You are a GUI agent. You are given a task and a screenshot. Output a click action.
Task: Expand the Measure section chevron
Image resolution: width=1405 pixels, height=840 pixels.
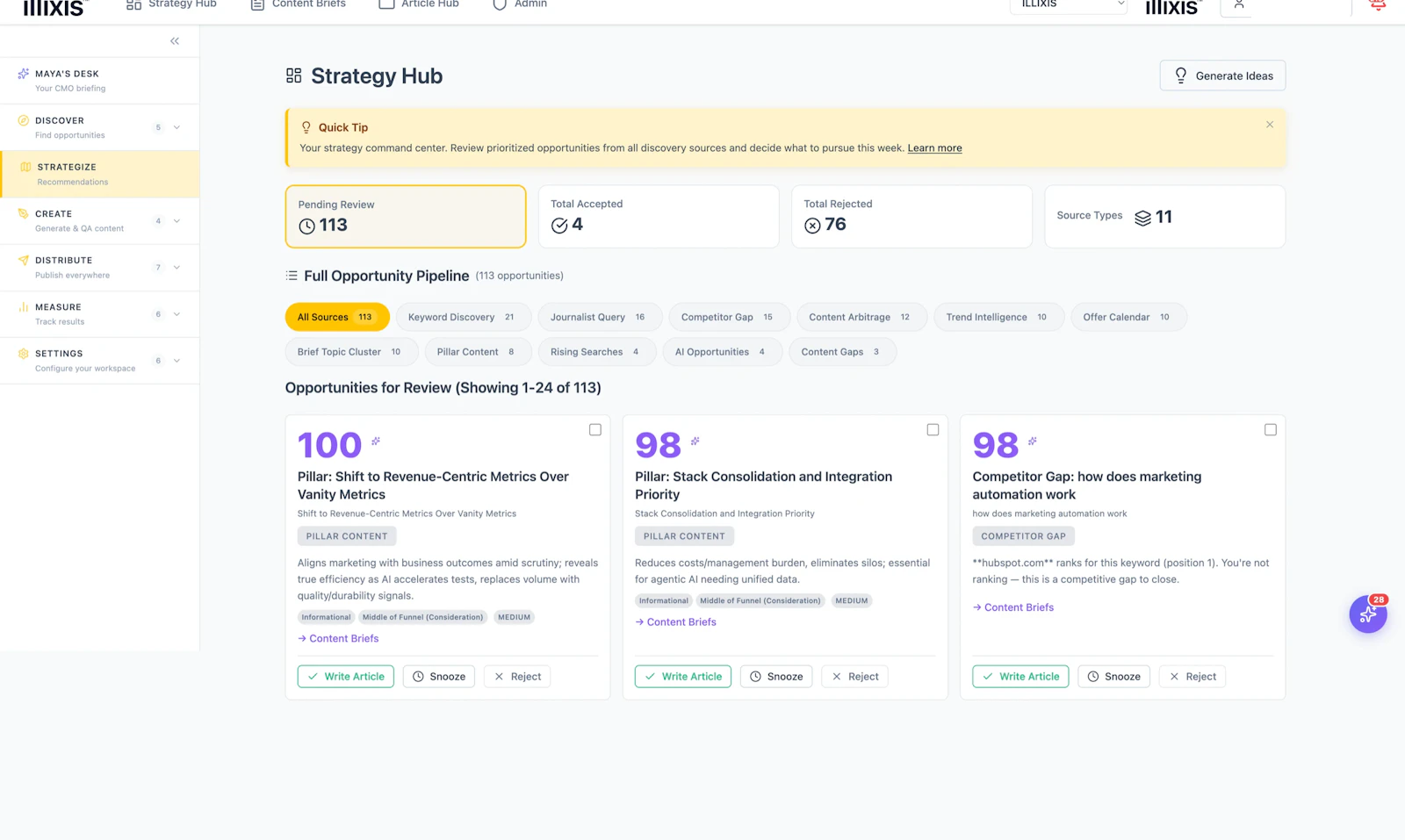click(177, 314)
